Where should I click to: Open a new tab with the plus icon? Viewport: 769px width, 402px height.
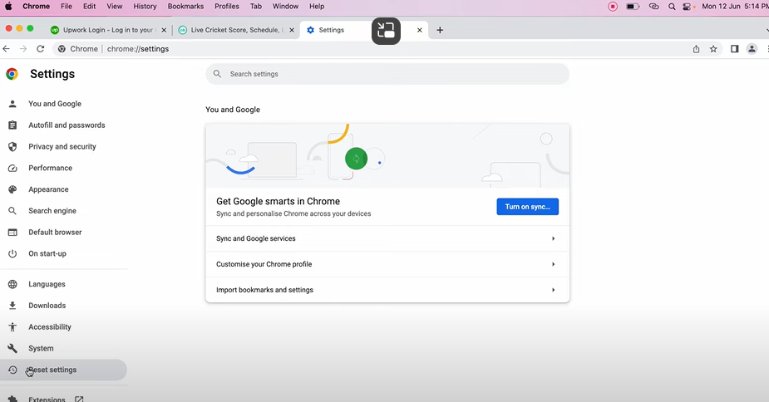[440, 30]
